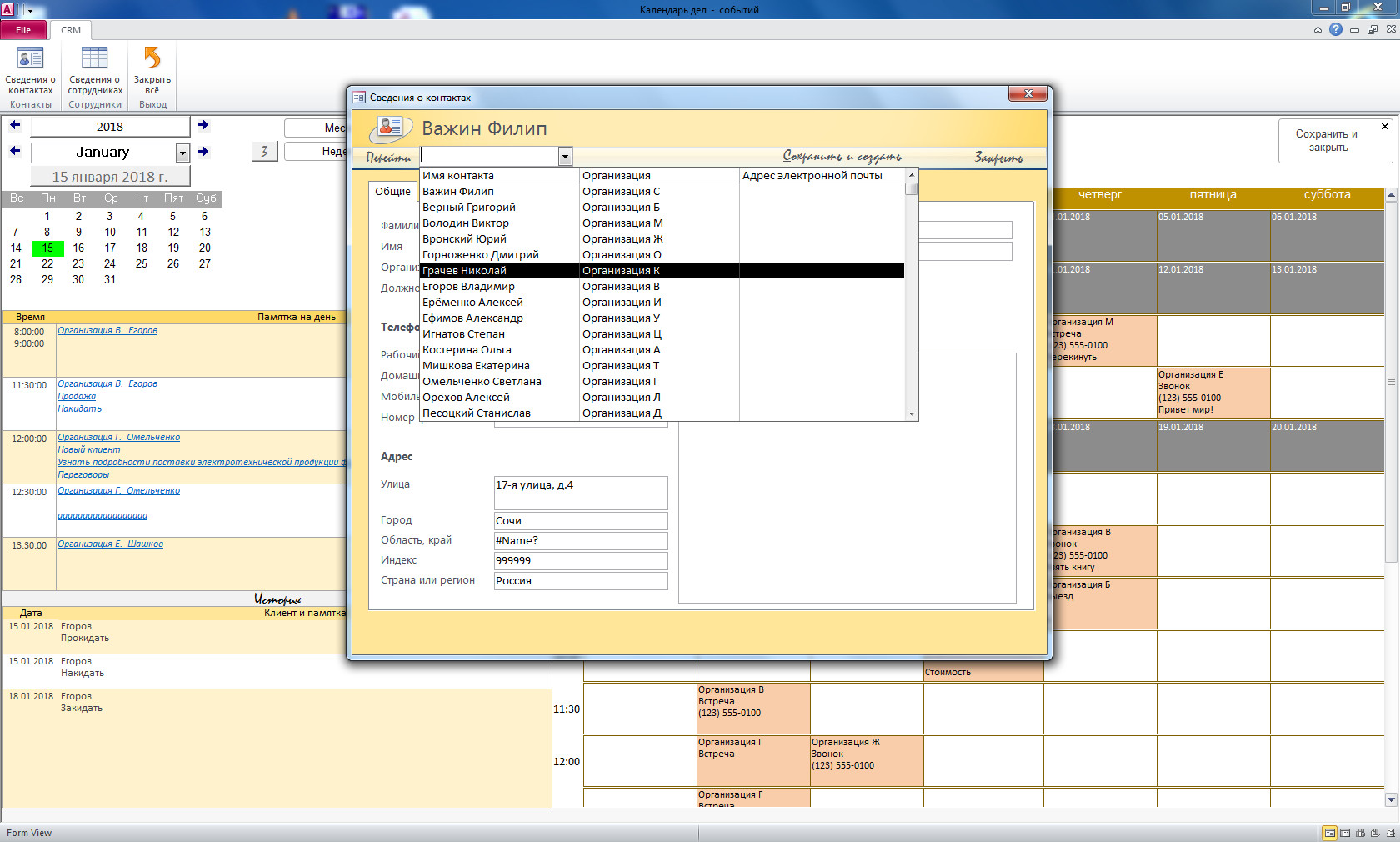The height and width of the screenshot is (842, 1400).
Task: Open Сведения о контактах from ribbon
Action: click(x=31, y=70)
